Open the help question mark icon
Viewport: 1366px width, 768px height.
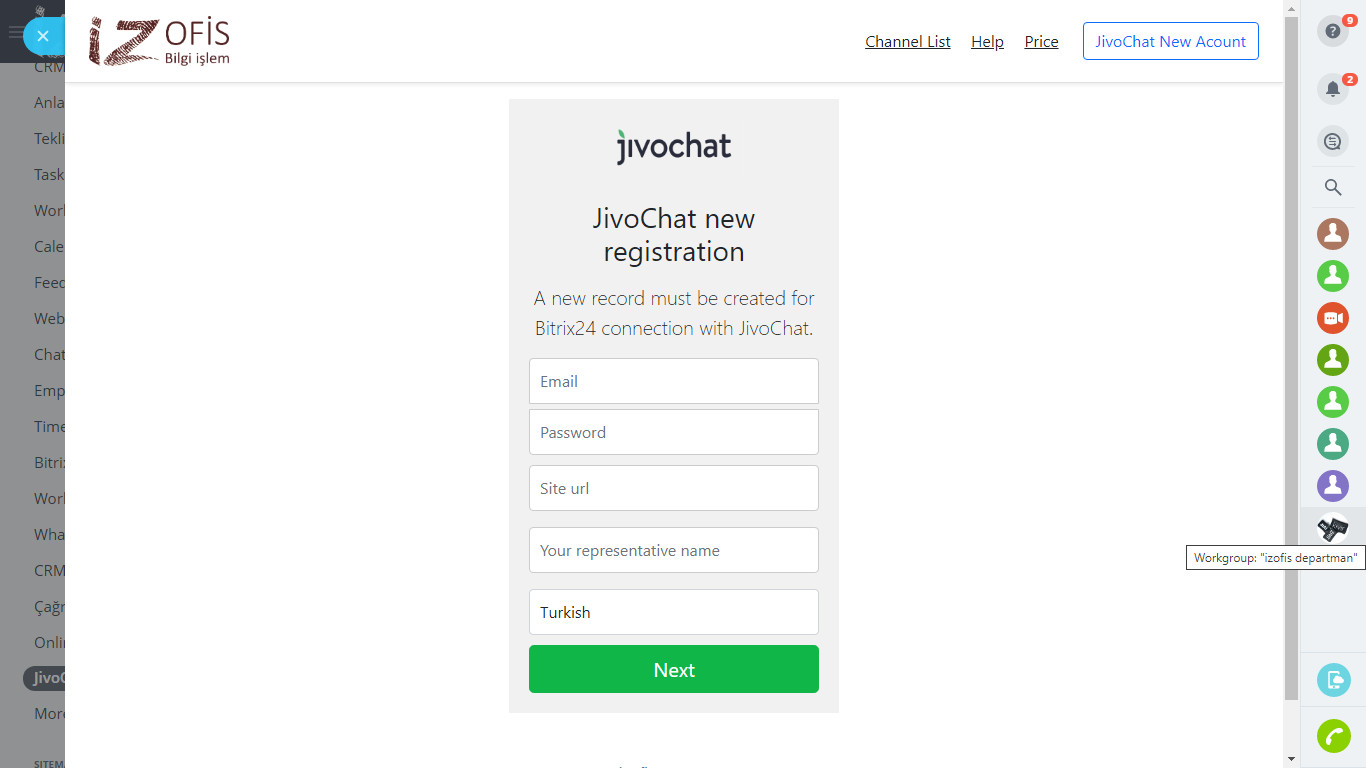coord(1332,32)
